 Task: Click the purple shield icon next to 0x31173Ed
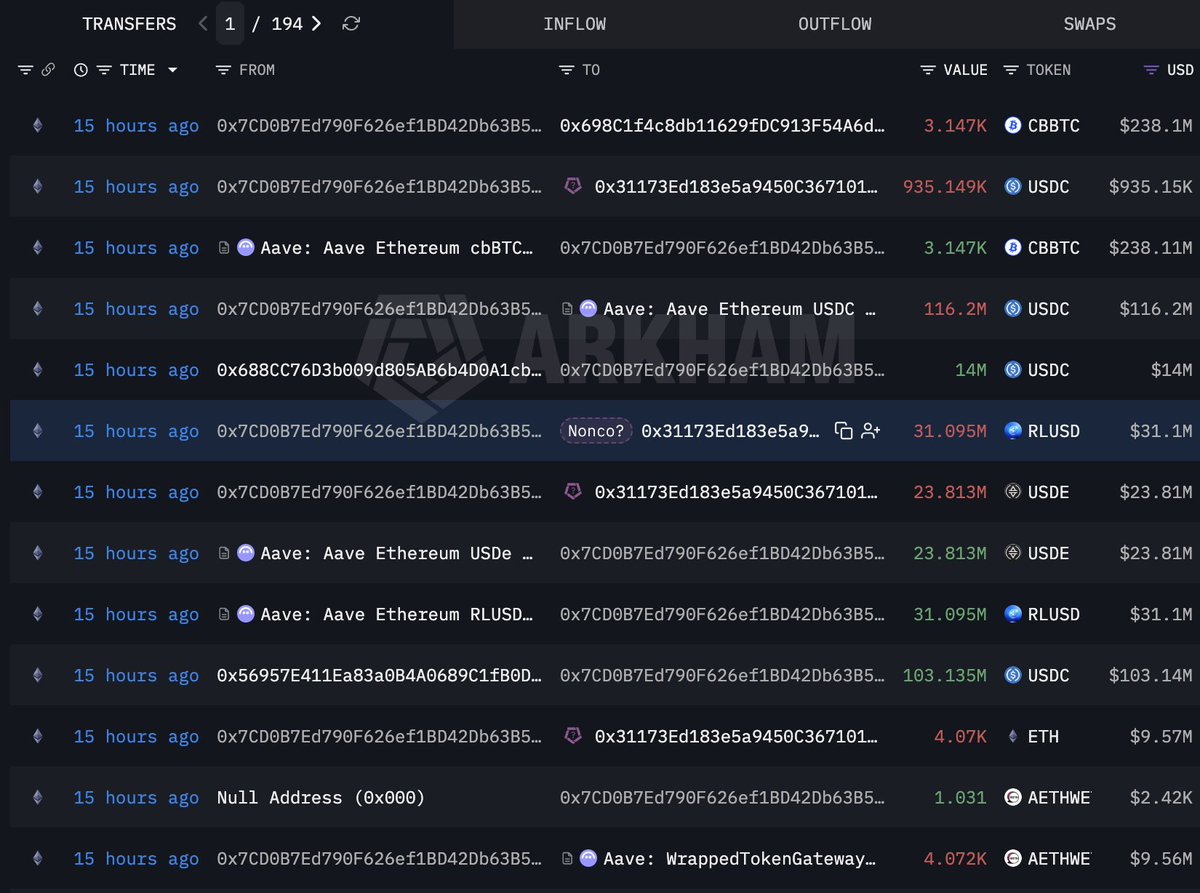[574, 186]
